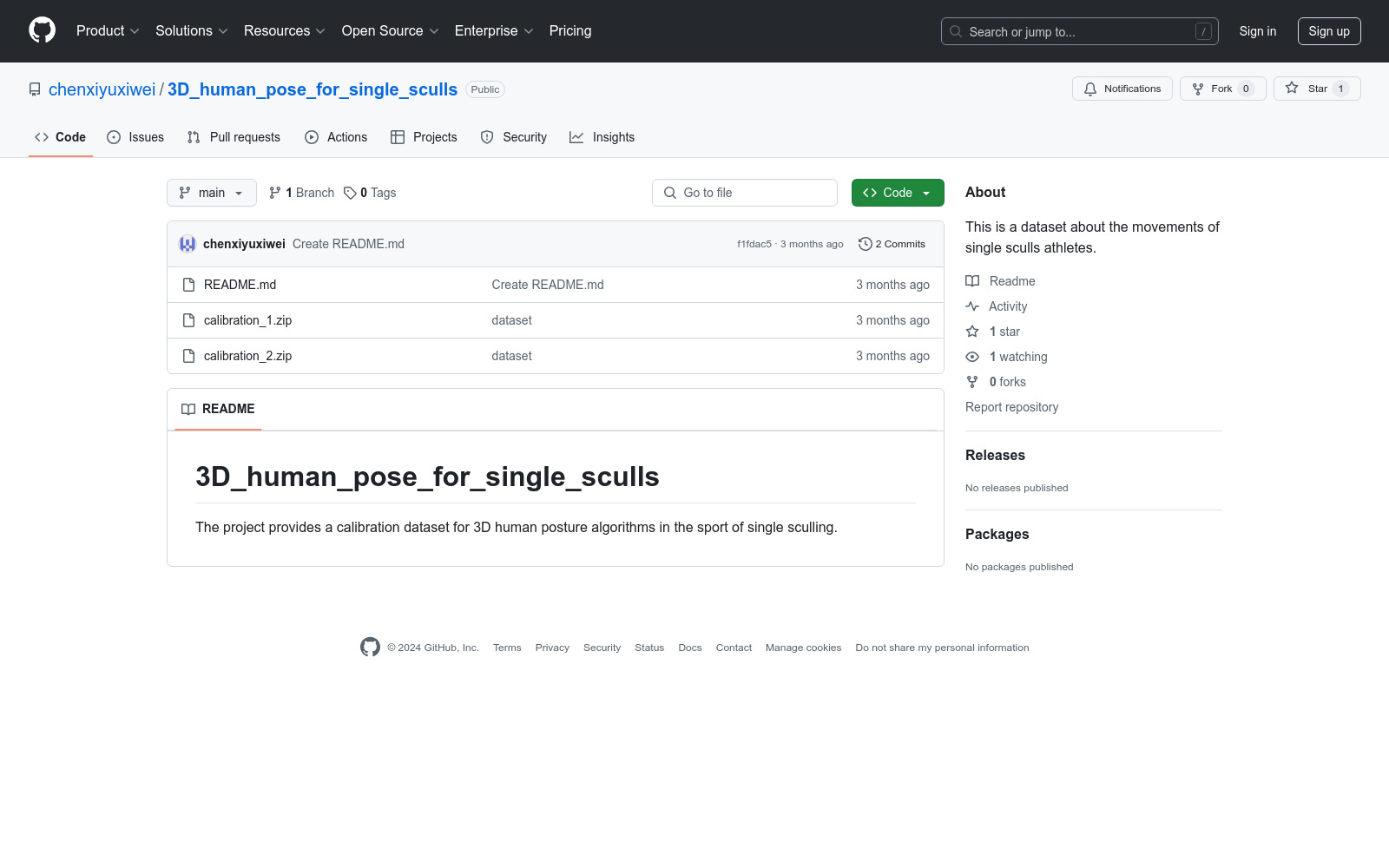Click the fork icon beside 0 forks
This screenshot has width=1389, height=868.
[972, 382]
